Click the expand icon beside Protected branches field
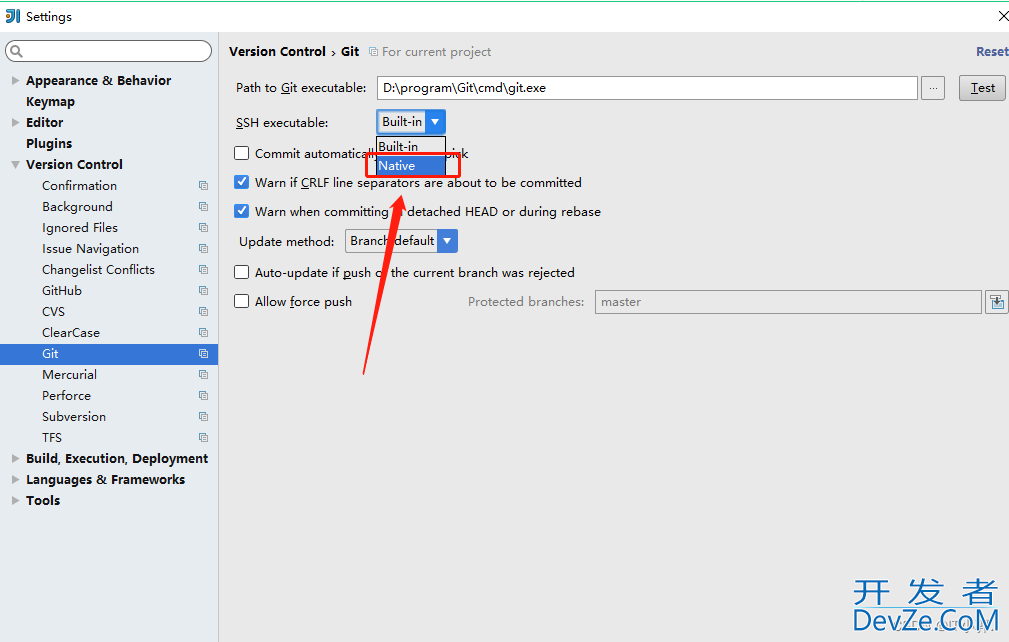The height and width of the screenshot is (642, 1009). click(996, 302)
